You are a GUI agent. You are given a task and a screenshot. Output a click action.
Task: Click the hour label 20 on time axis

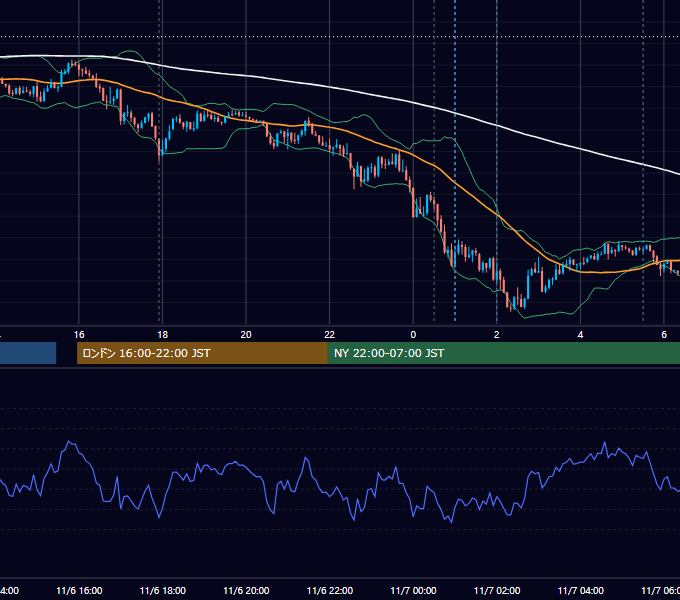pos(246,335)
